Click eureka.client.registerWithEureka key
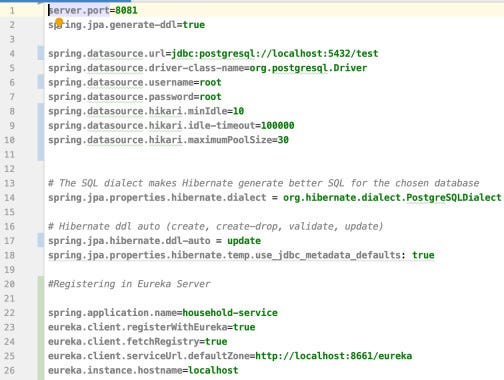Image resolution: width=504 pixels, height=380 pixels. pos(138,327)
